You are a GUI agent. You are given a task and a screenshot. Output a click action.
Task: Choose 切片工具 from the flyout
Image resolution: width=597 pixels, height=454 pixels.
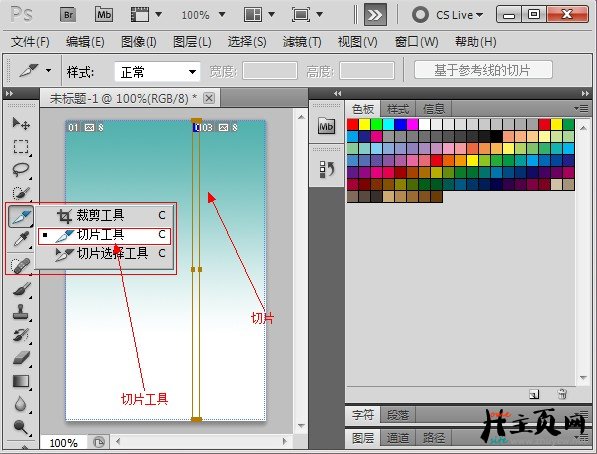point(104,235)
